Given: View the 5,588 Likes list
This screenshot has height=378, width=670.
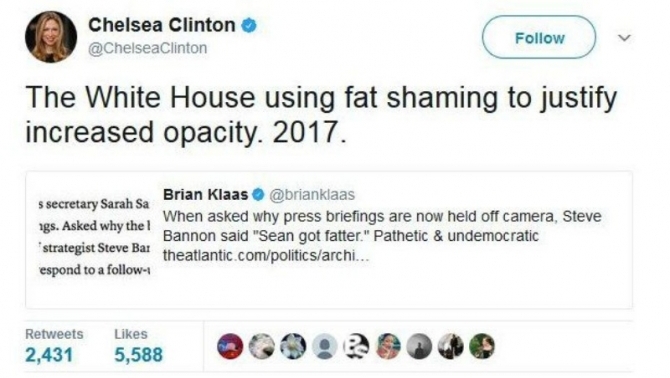Looking at the screenshot, I should (x=138, y=346).
